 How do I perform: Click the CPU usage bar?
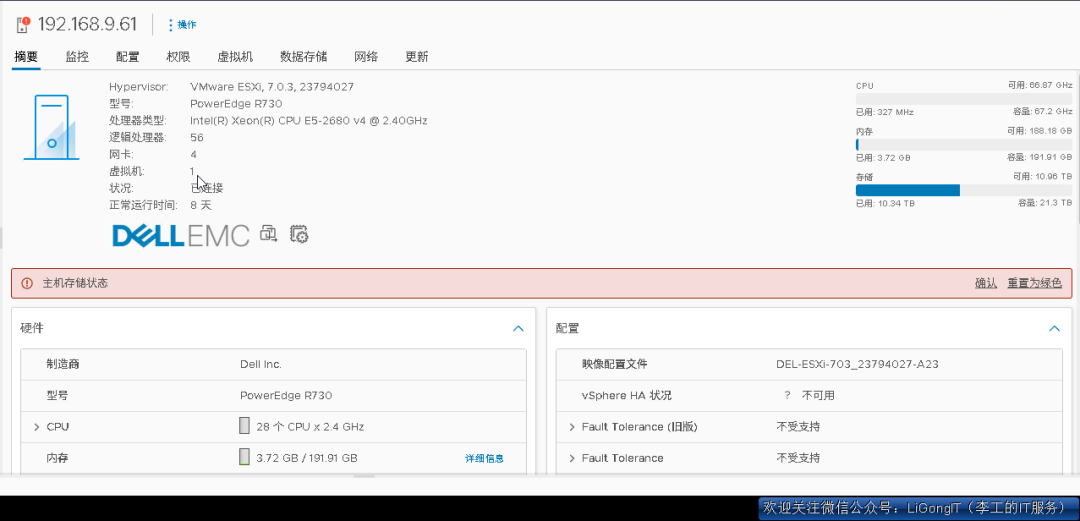[x=964, y=99]
